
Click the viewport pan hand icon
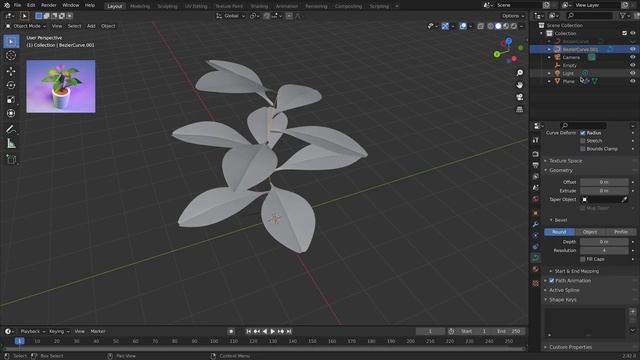coord(520,85)
